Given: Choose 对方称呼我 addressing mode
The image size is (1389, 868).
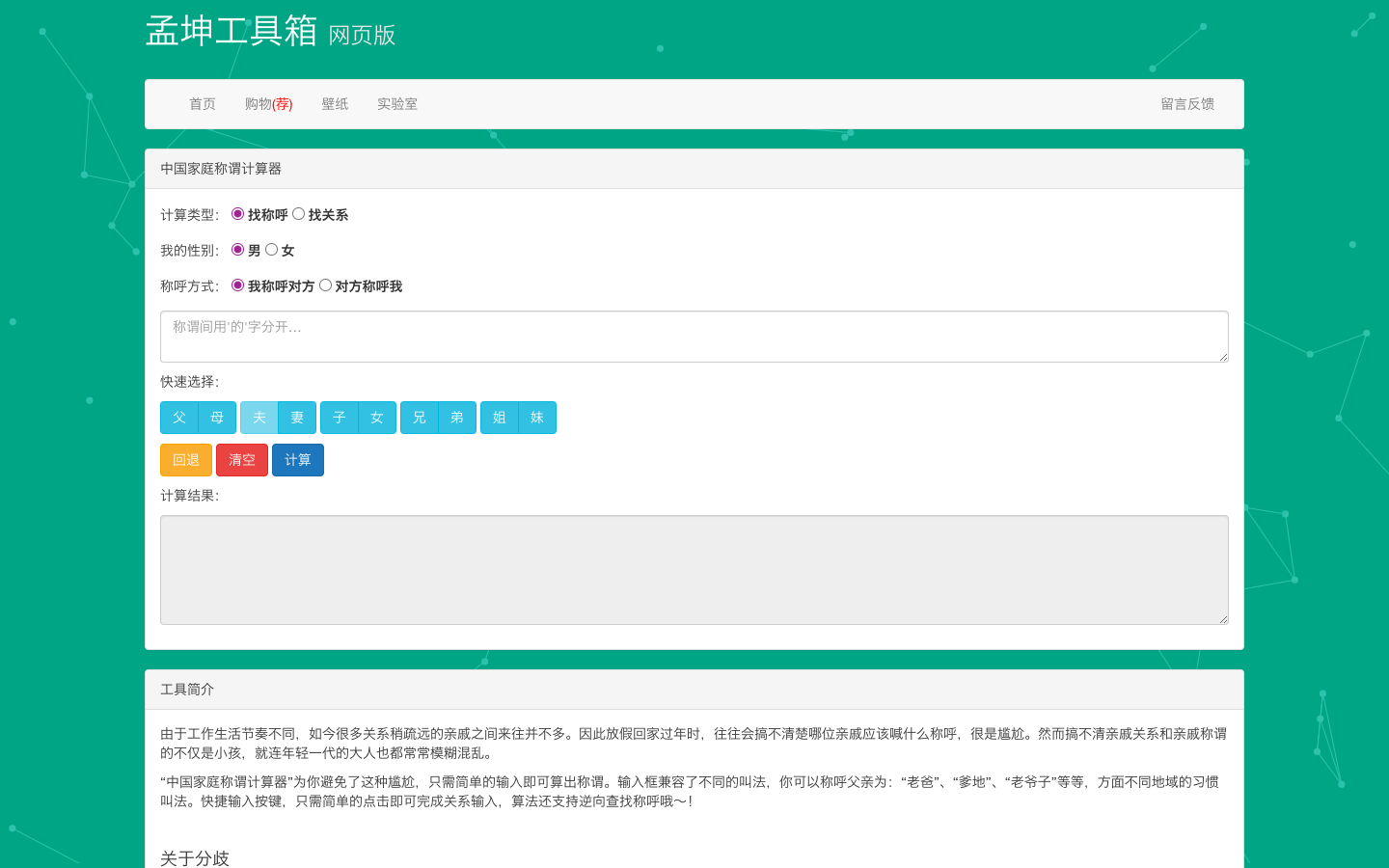Looking at the screenshot, I should point(325,285).
